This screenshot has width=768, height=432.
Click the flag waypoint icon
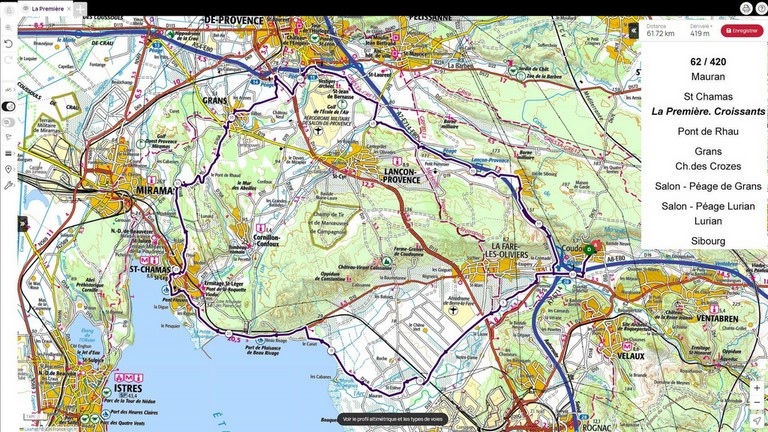click(8, 137)
